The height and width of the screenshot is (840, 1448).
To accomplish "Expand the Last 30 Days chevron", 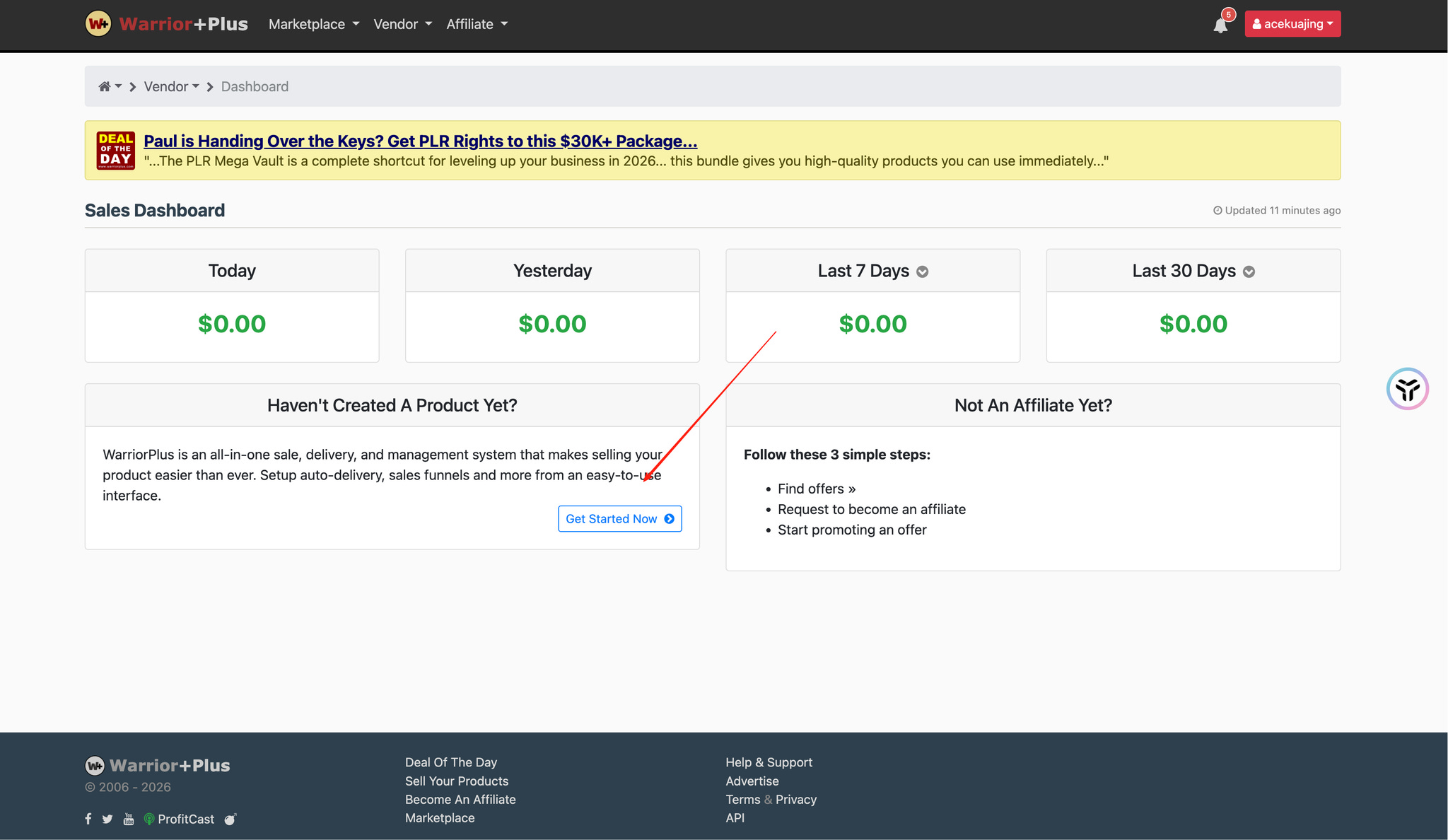I will pos(1249,272).
